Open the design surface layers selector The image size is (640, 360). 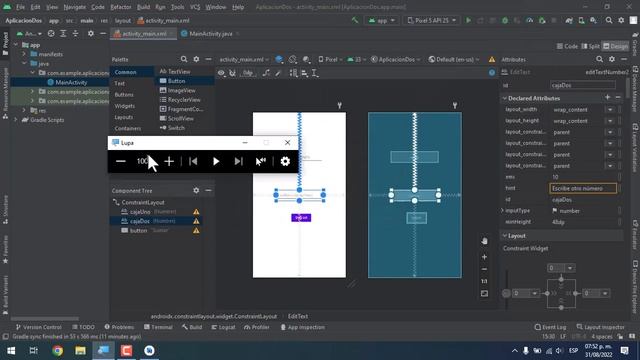[279, 59]
